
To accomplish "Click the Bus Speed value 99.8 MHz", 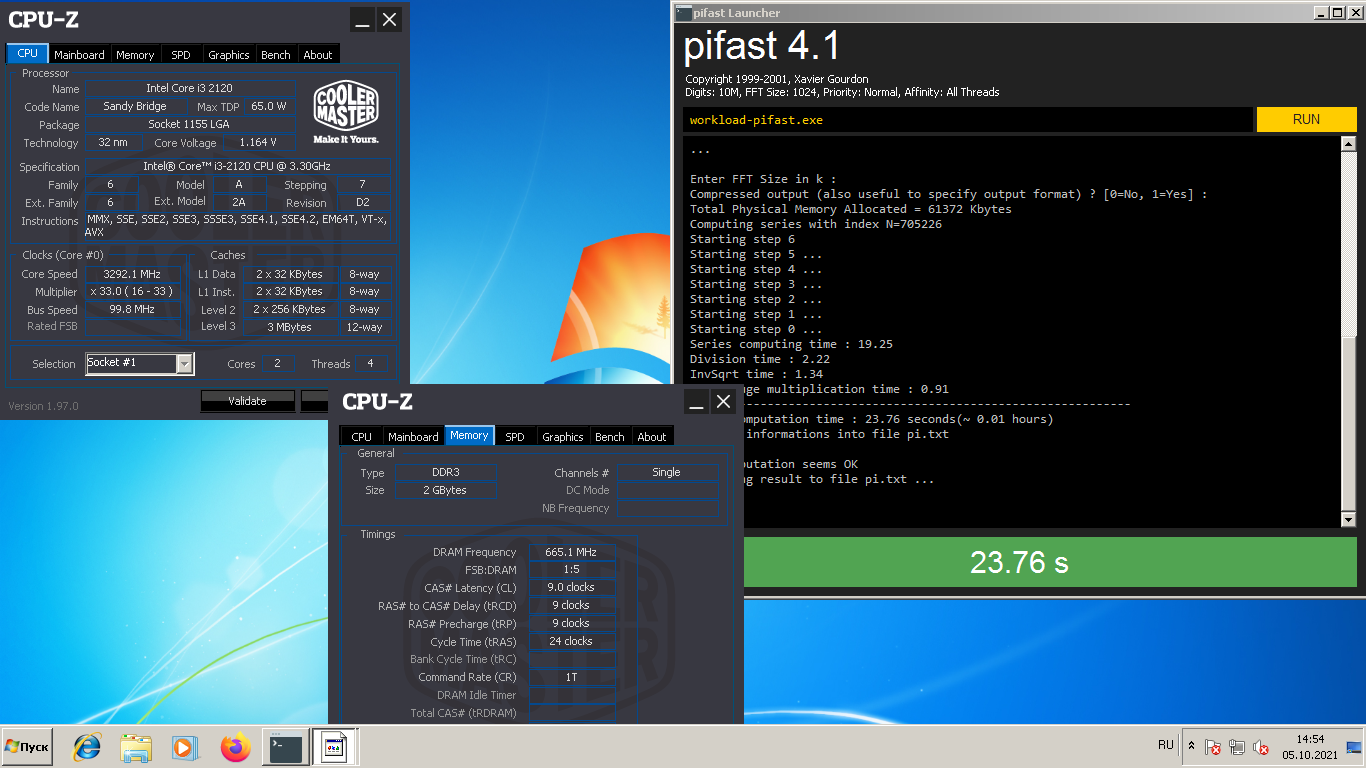I will coord(132,310).
